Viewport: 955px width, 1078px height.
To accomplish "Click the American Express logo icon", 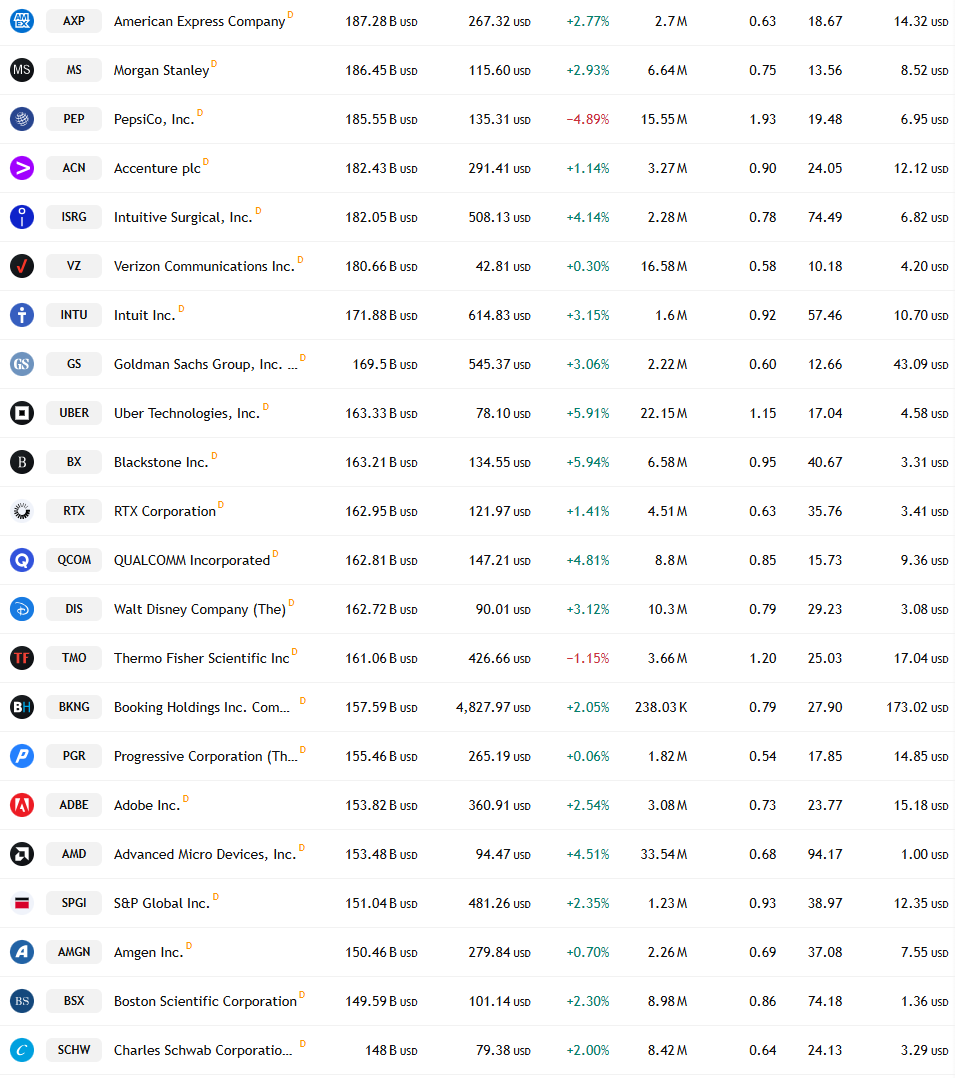I will [22, 21].
